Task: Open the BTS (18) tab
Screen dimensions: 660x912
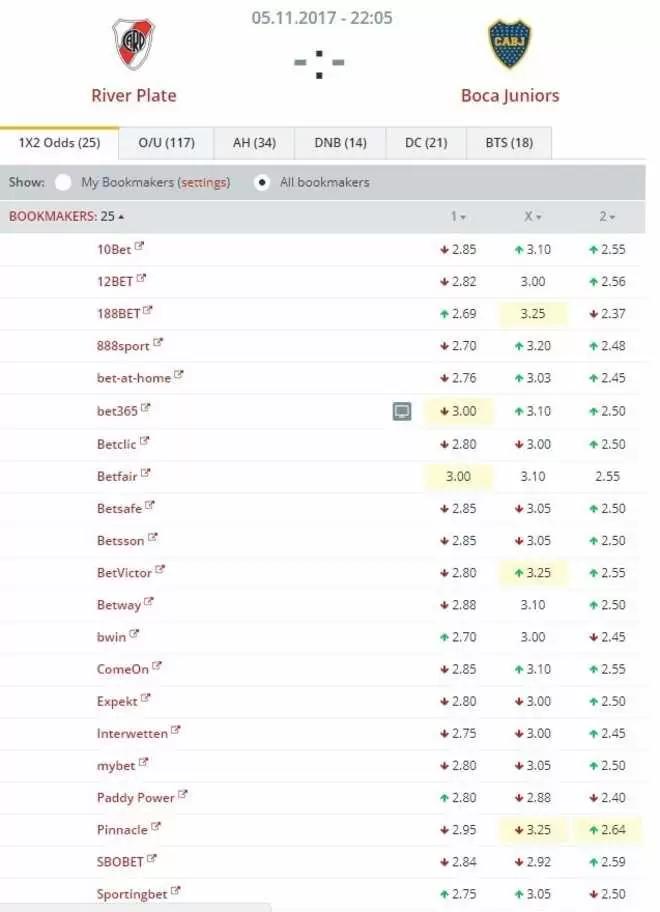Action: (509, 143)
